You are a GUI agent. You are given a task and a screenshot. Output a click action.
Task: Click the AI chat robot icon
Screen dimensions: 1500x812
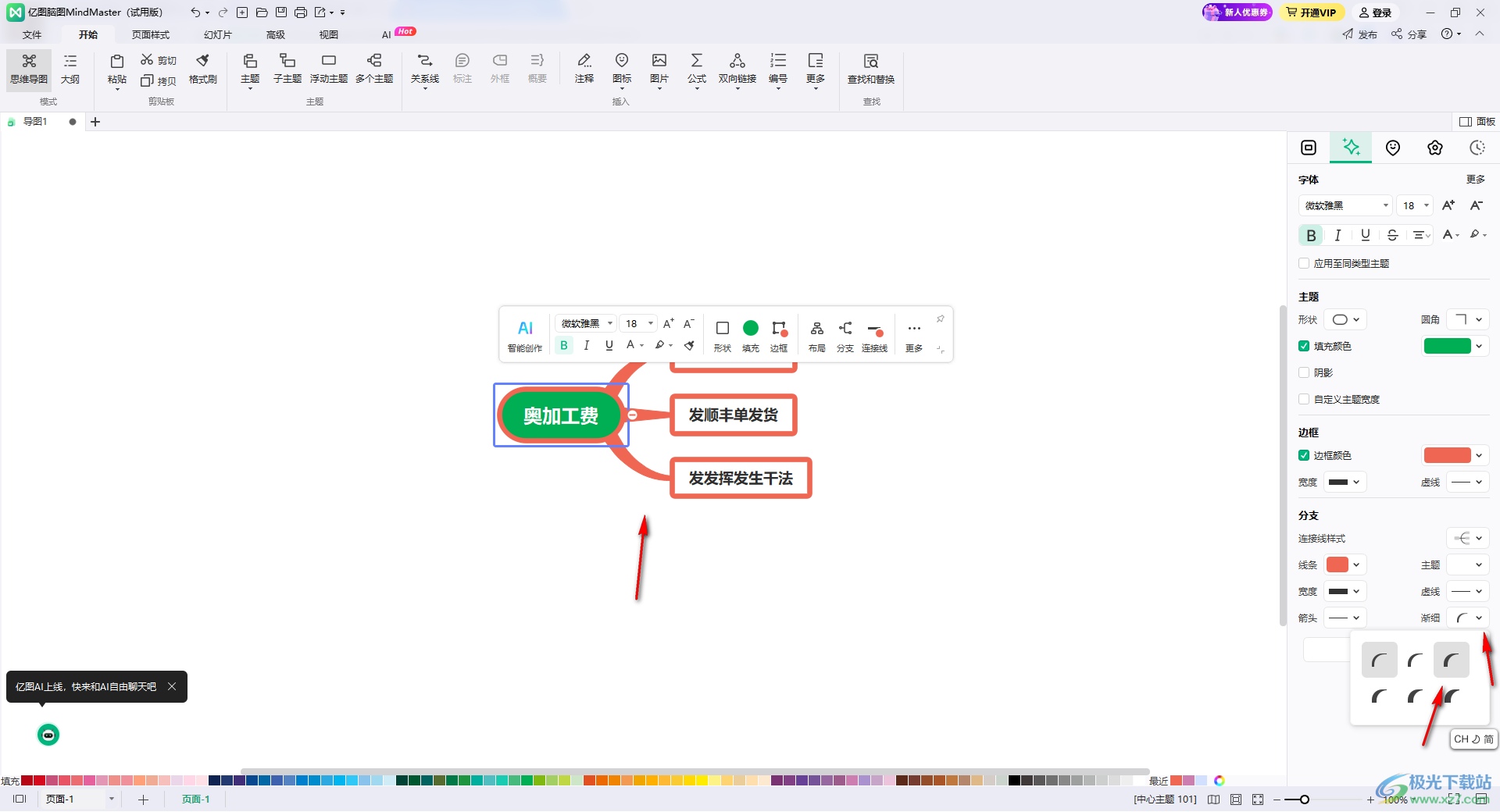[x=48, y=735]
